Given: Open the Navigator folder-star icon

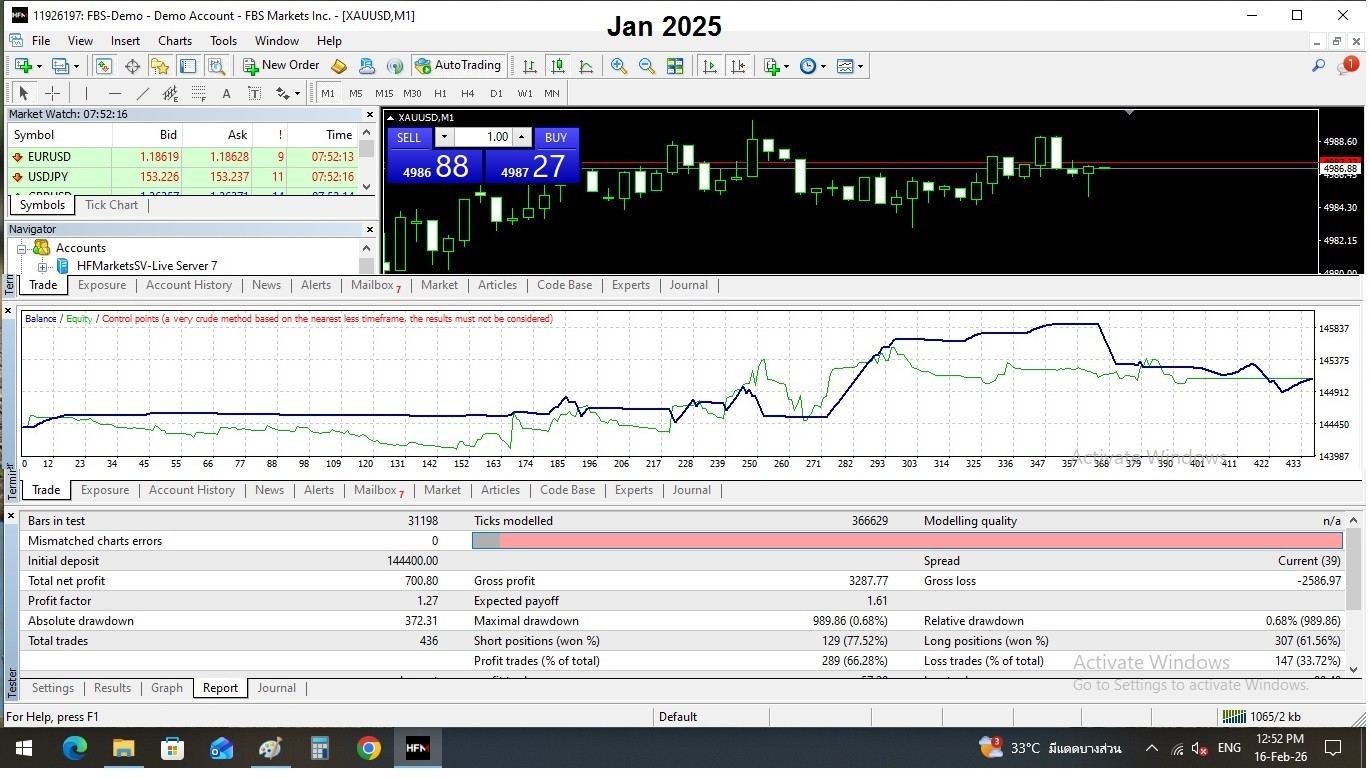Looking at the screenshot, I should pos(160,66).
